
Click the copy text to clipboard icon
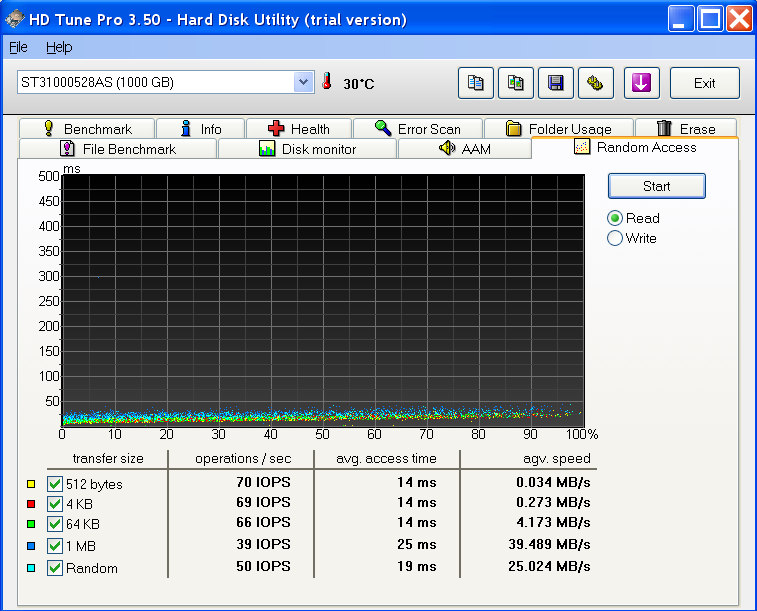476,84
